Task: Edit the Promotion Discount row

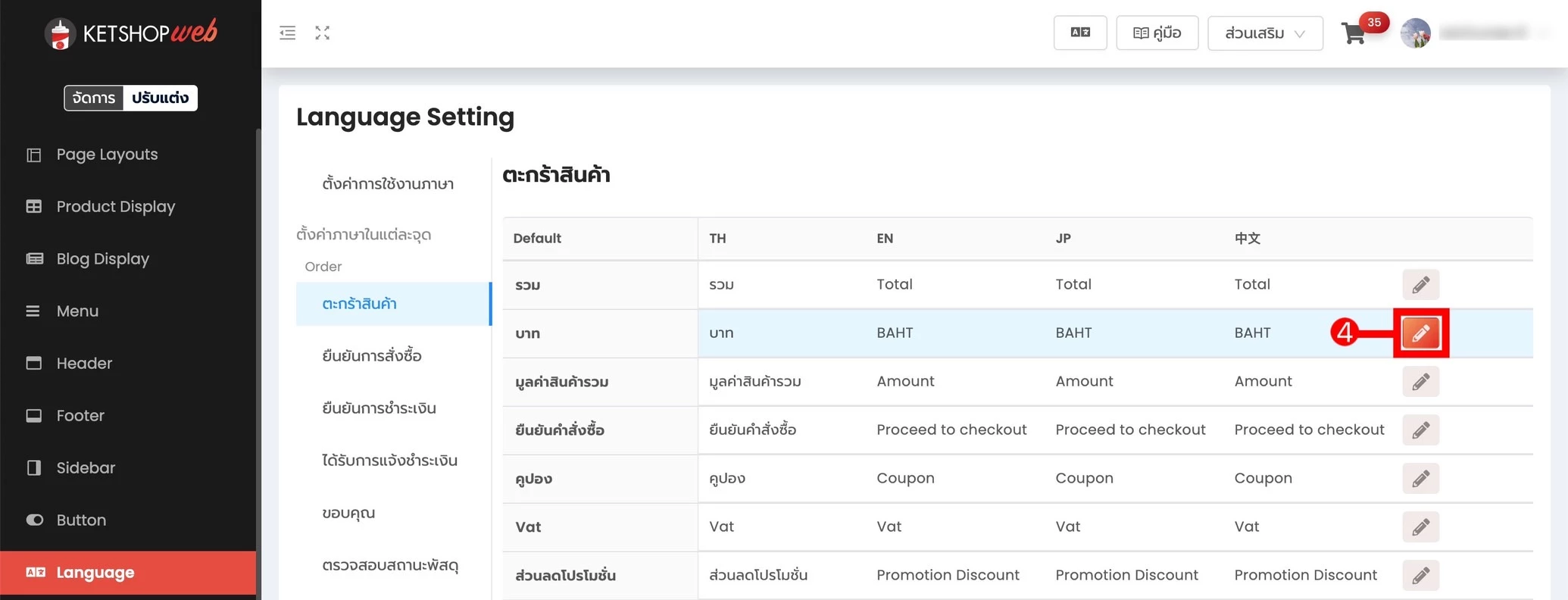Action: tap(1420, 576)
